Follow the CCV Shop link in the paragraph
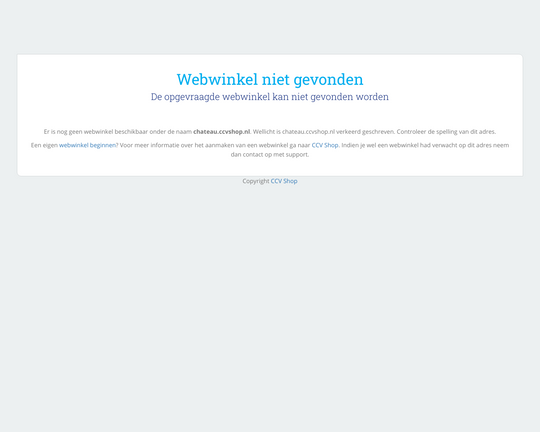Image resolution: width=540 pixels, height=432 pixels. [325, 145]
